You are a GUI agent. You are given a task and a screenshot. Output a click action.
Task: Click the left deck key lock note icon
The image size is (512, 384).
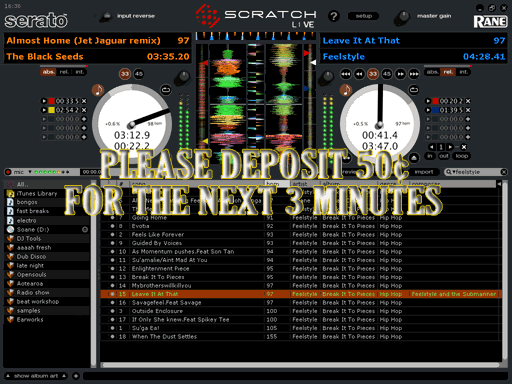coord(98,90)
